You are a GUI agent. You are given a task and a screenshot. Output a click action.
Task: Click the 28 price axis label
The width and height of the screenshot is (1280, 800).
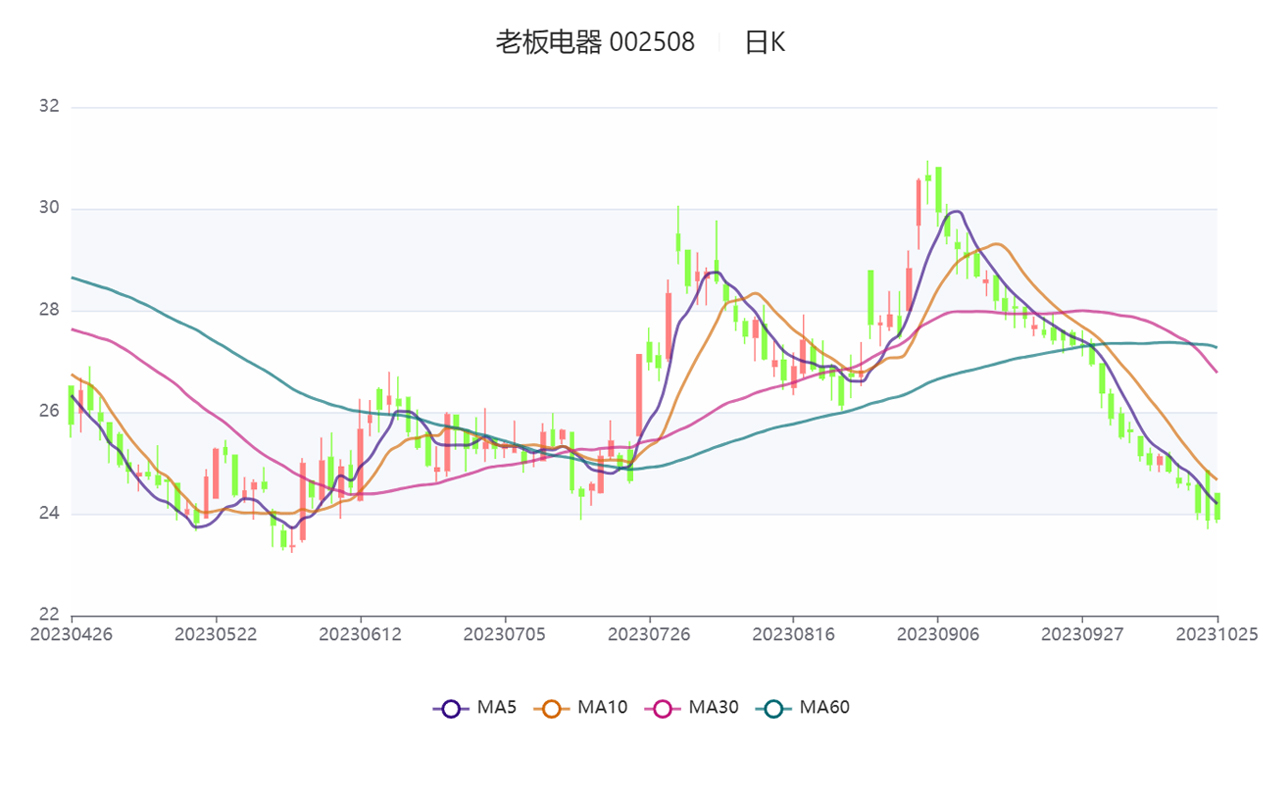pyautogui.click(x=49, y=310)
